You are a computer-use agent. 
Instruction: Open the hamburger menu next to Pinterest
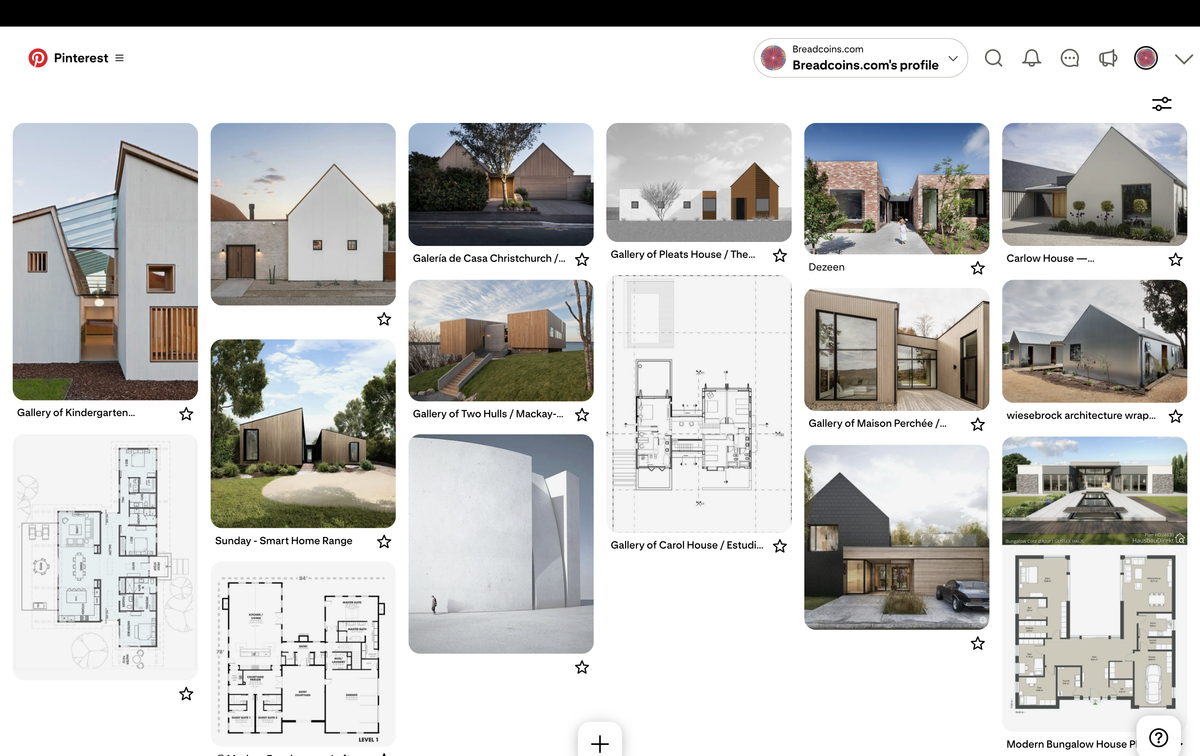point(120,58)
